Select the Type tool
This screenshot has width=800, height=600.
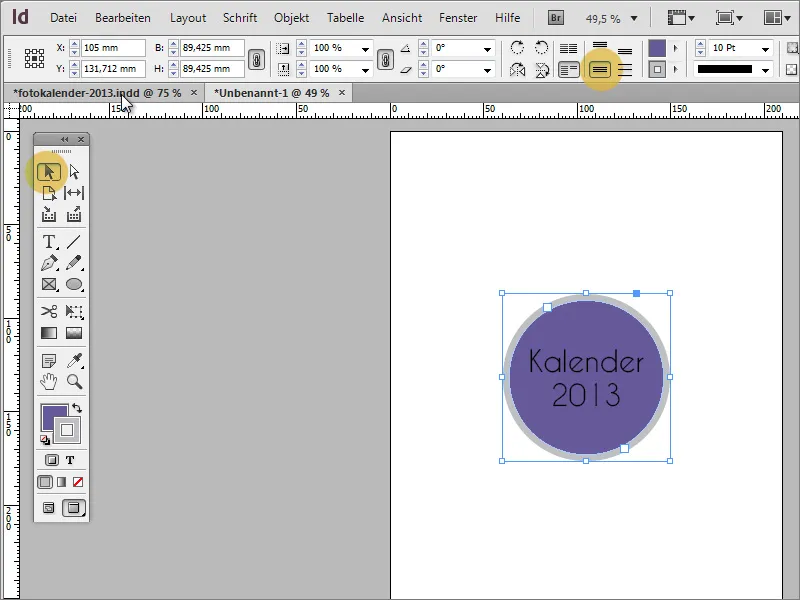coord(49,241)
